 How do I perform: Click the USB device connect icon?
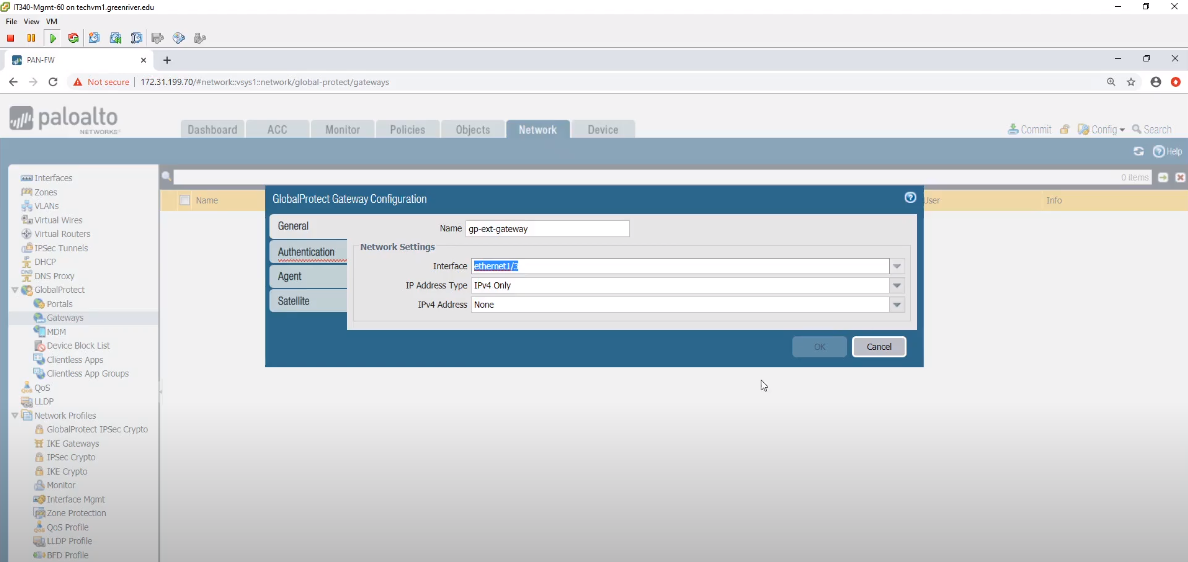200,38
